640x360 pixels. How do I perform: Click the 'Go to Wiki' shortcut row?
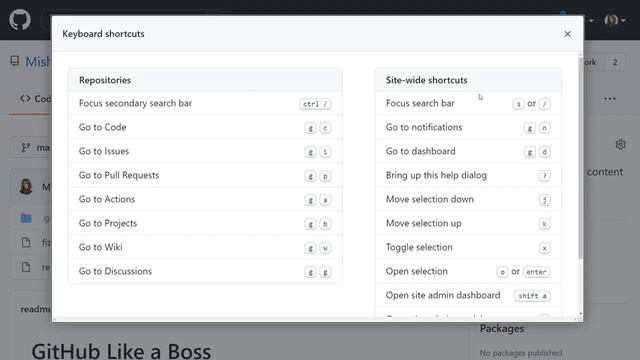(x=205, y=247)
